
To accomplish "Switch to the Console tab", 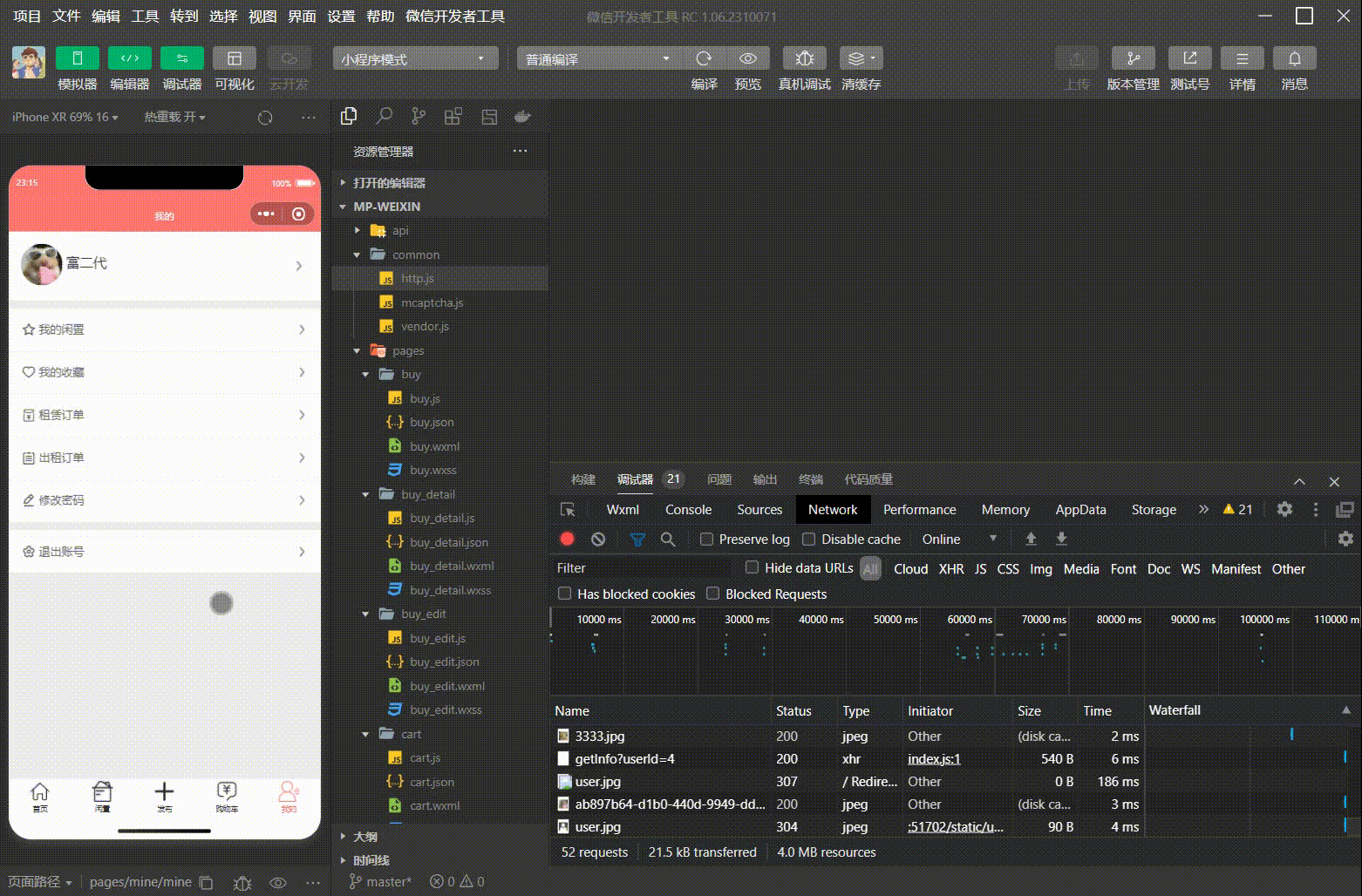I will click(x=688, y=510).
